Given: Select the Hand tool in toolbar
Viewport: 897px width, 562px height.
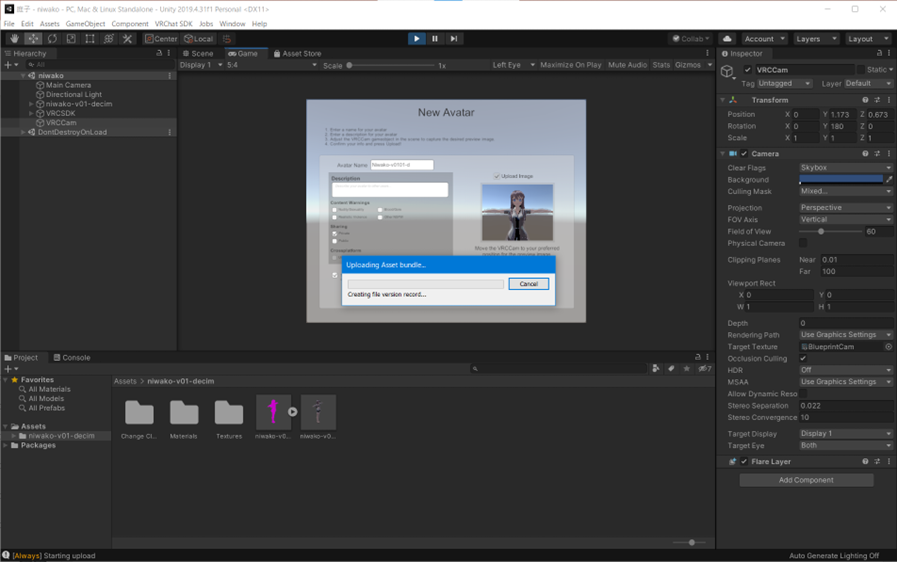Looking at the screenshot, I should pos(14,39).
